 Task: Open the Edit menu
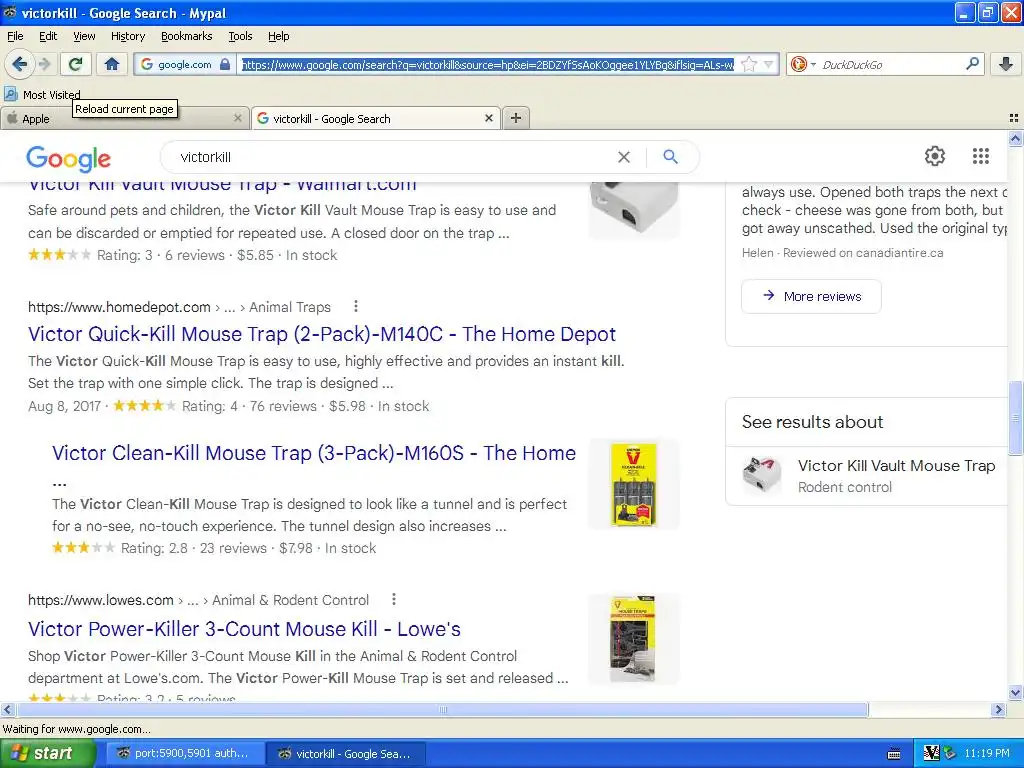tap(48, 36)
